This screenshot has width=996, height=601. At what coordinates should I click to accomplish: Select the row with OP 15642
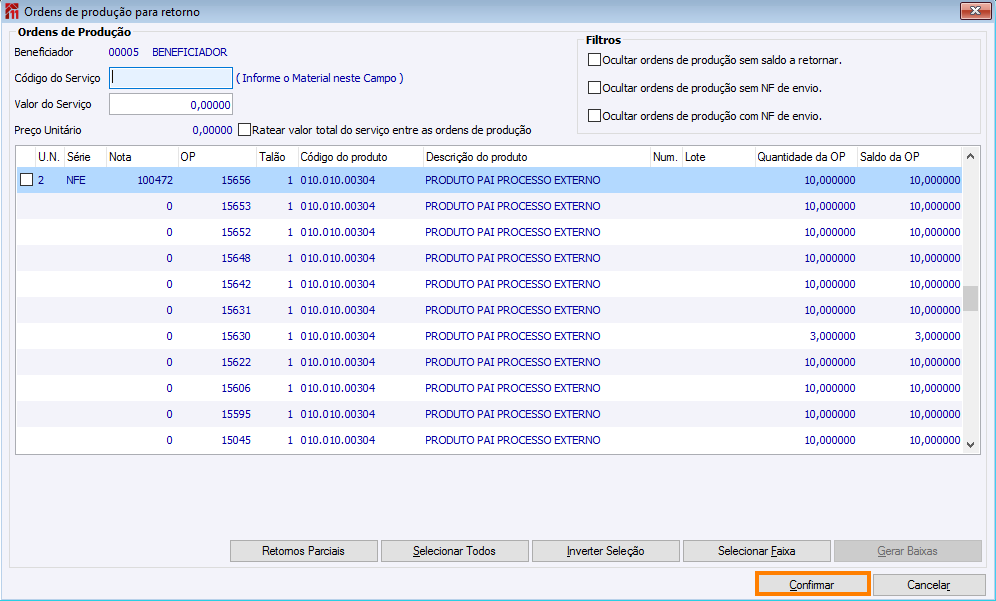tap(489, 284)
